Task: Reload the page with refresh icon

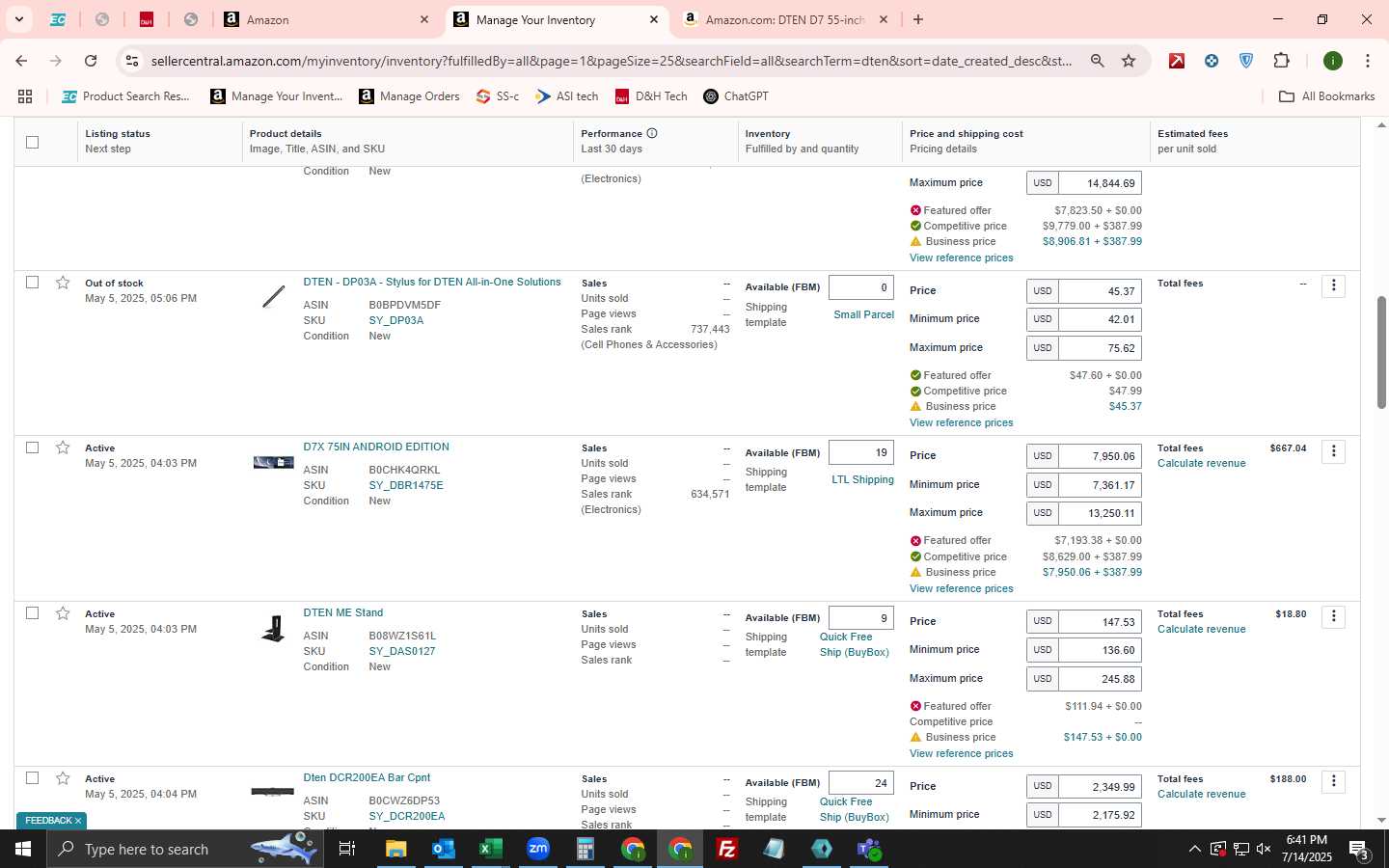Action: (91, 61)
